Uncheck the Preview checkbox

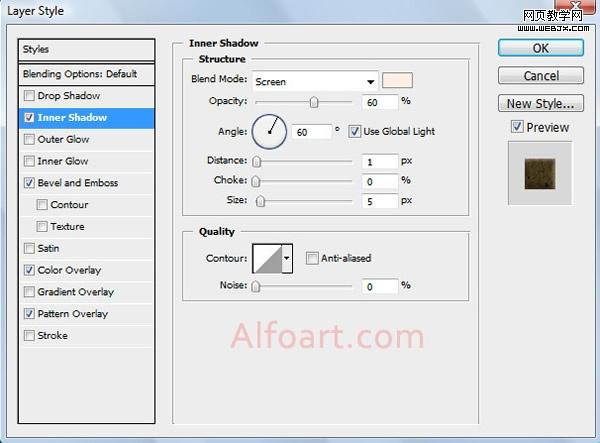[x=516, y=127]
